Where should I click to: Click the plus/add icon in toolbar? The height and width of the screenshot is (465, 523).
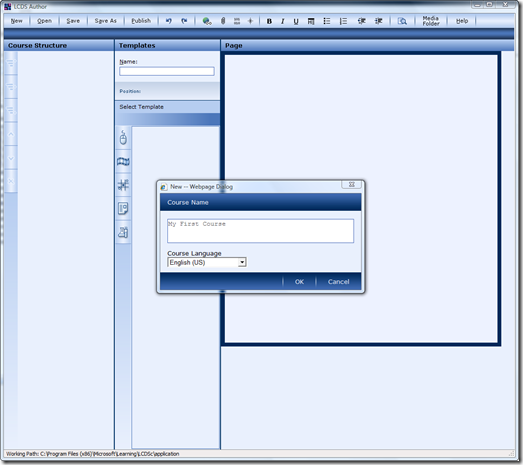pyautogui.click(x=250, y=21)
